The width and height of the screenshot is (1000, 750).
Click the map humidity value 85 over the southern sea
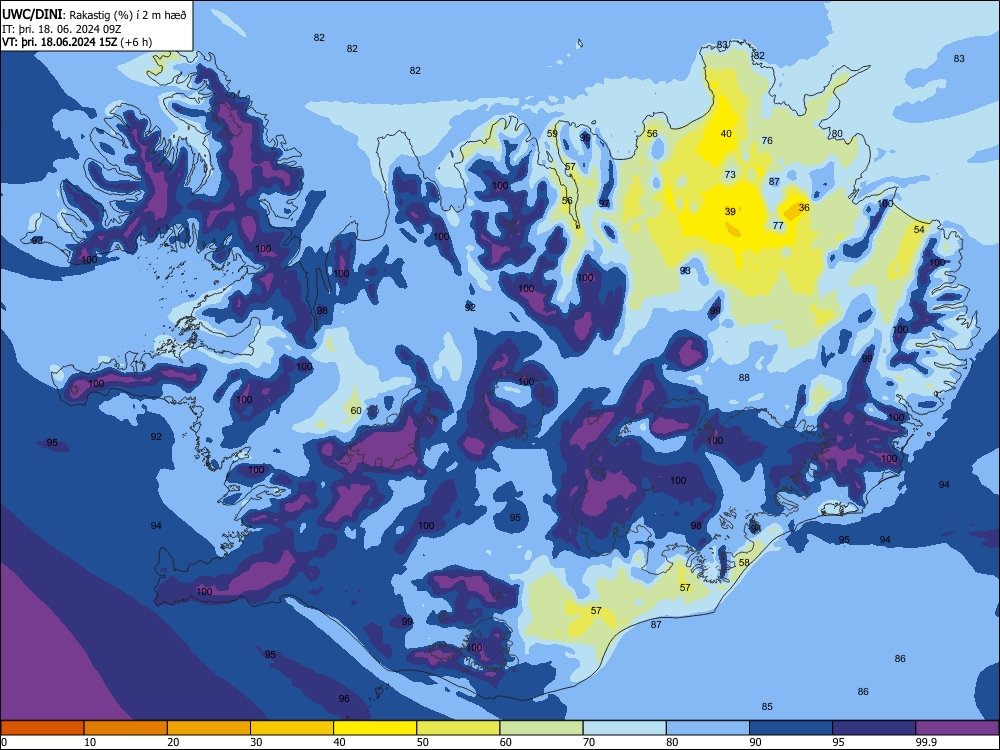click(x=767, y=706)
